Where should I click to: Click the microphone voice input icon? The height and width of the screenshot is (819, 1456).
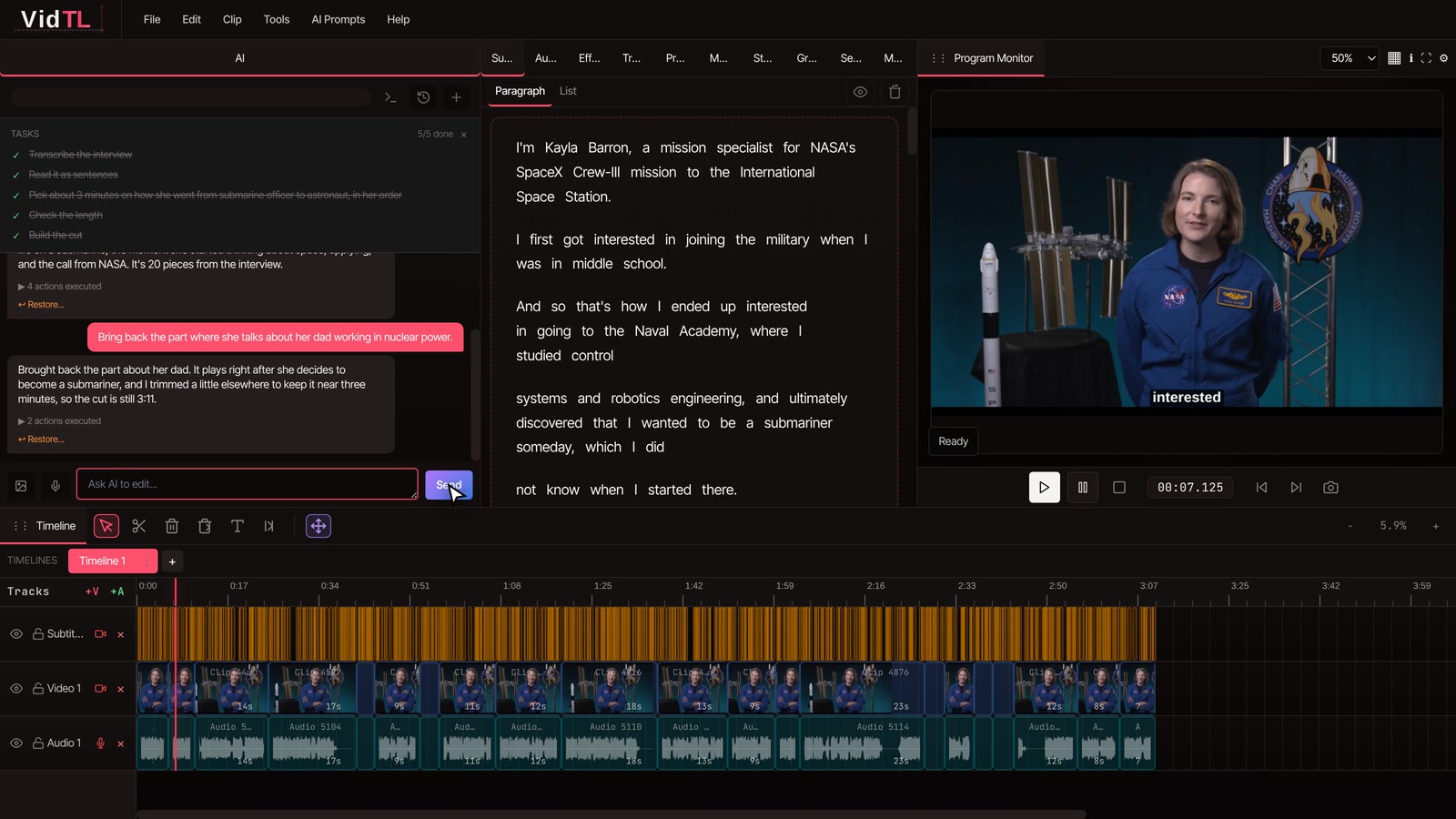coord(56,486)
